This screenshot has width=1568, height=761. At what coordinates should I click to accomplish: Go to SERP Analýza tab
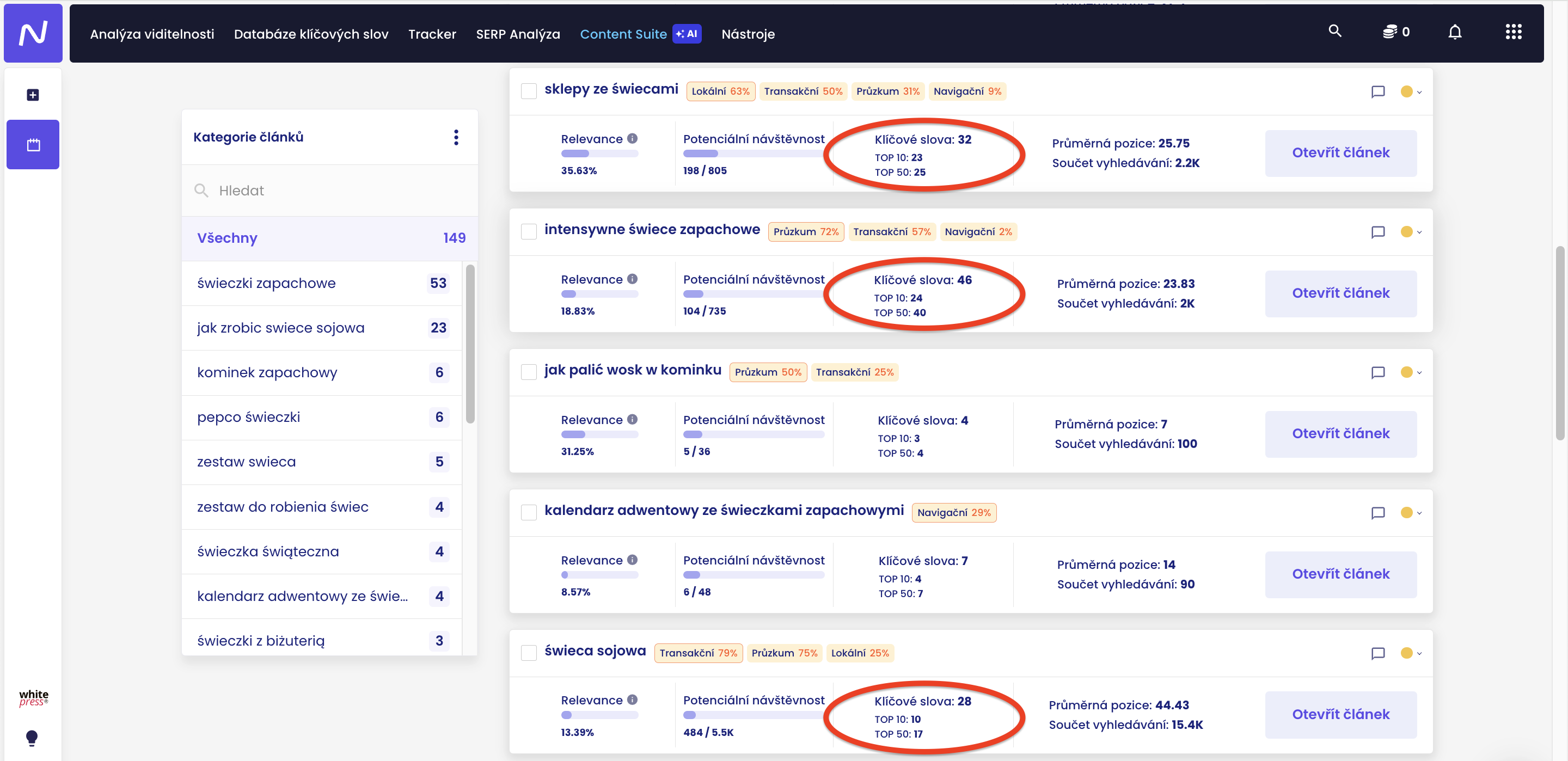(517, 34)
